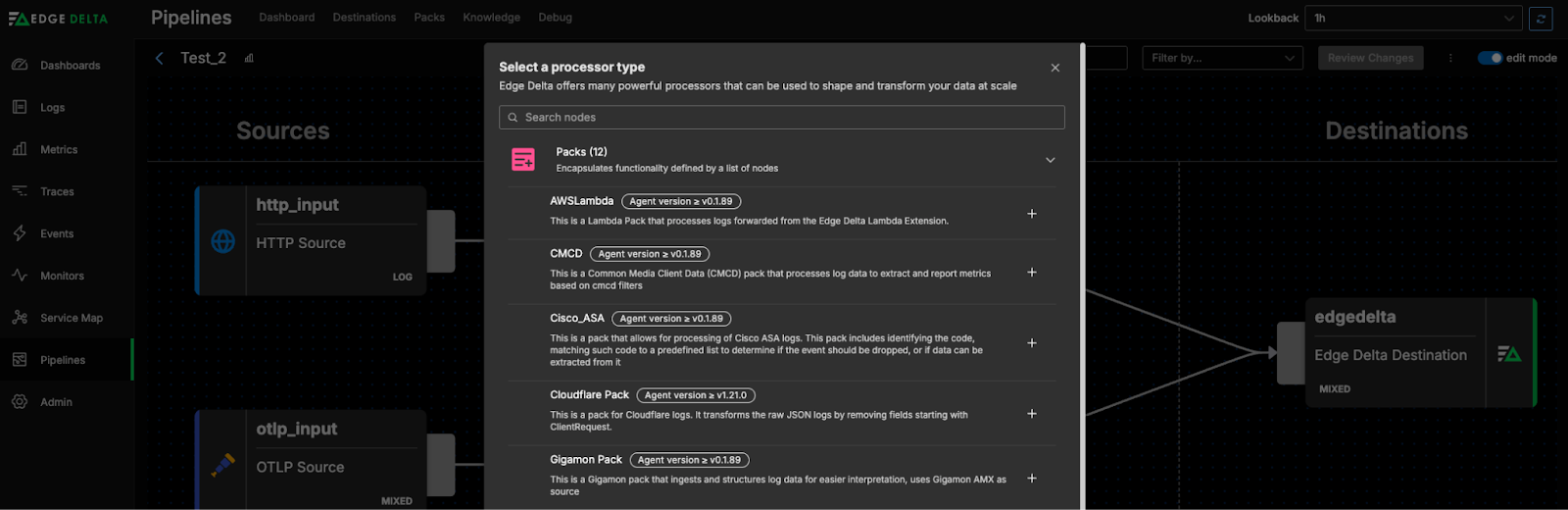
Task: Close the processor type dialog
Action: [x=1054, y=68]
